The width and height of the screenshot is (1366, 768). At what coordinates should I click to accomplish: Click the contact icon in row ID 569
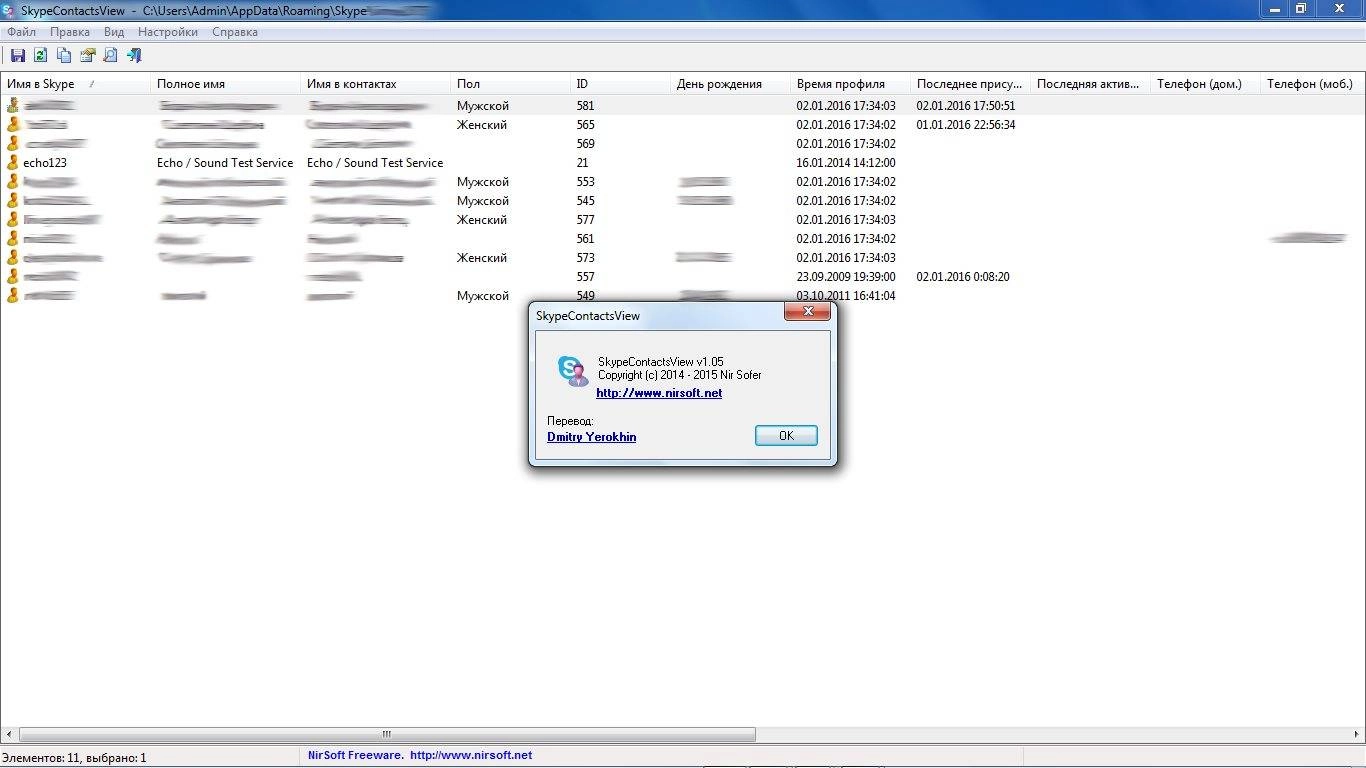click(x=13, y=143)
